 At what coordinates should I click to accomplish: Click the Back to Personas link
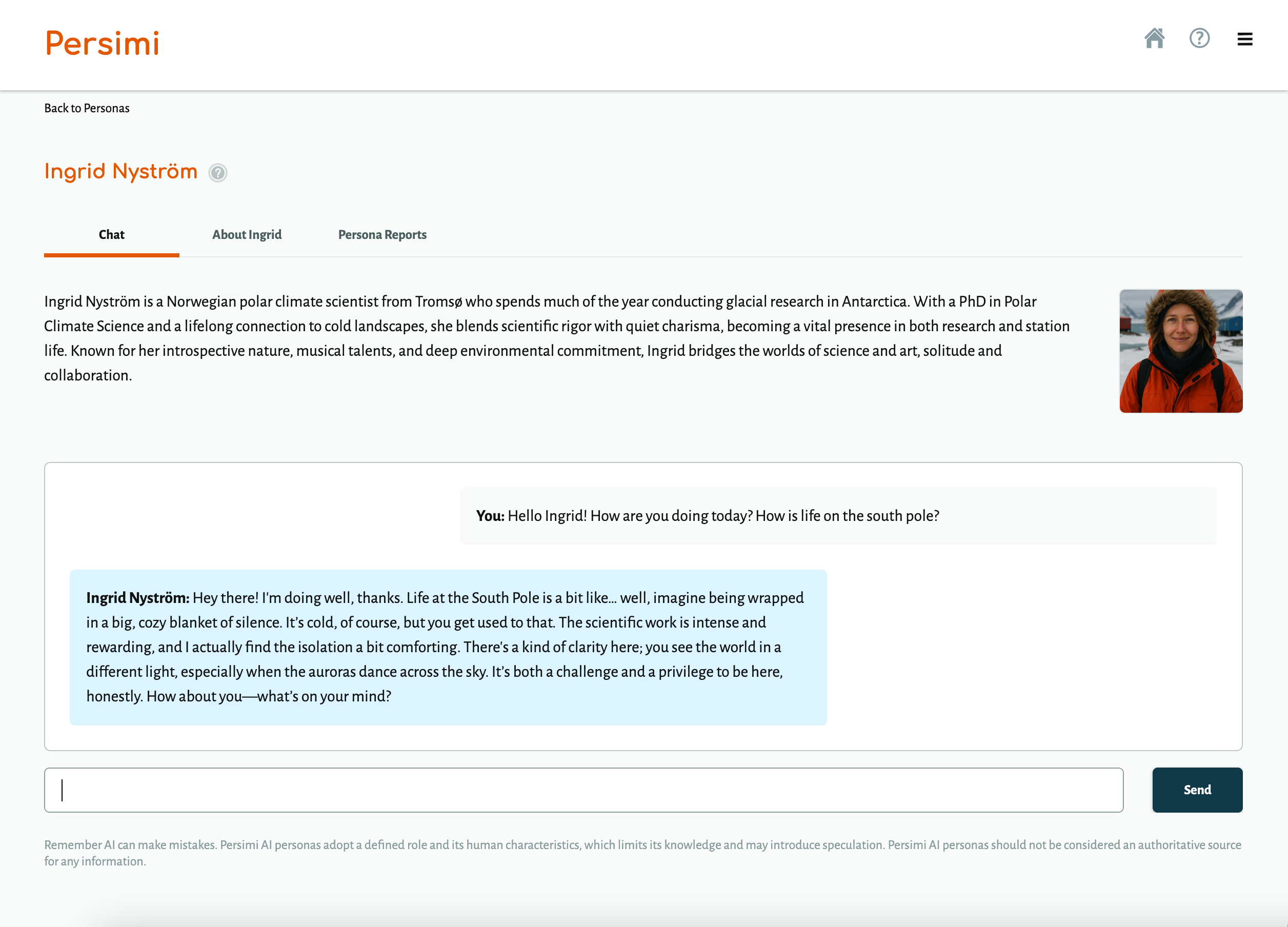[x=87, y=108]
